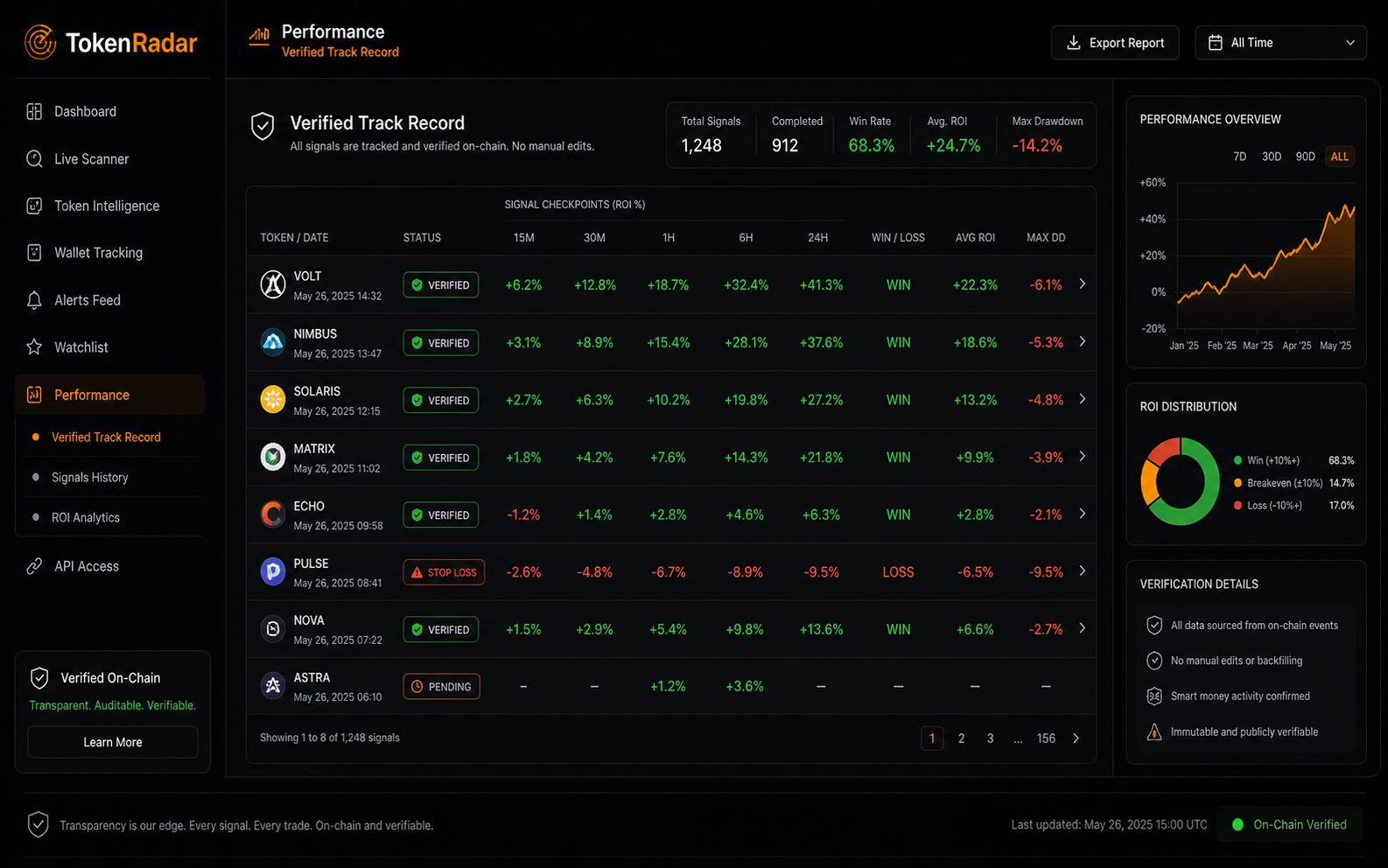Click the On-Chain Verified status badge

(1289, 824)
